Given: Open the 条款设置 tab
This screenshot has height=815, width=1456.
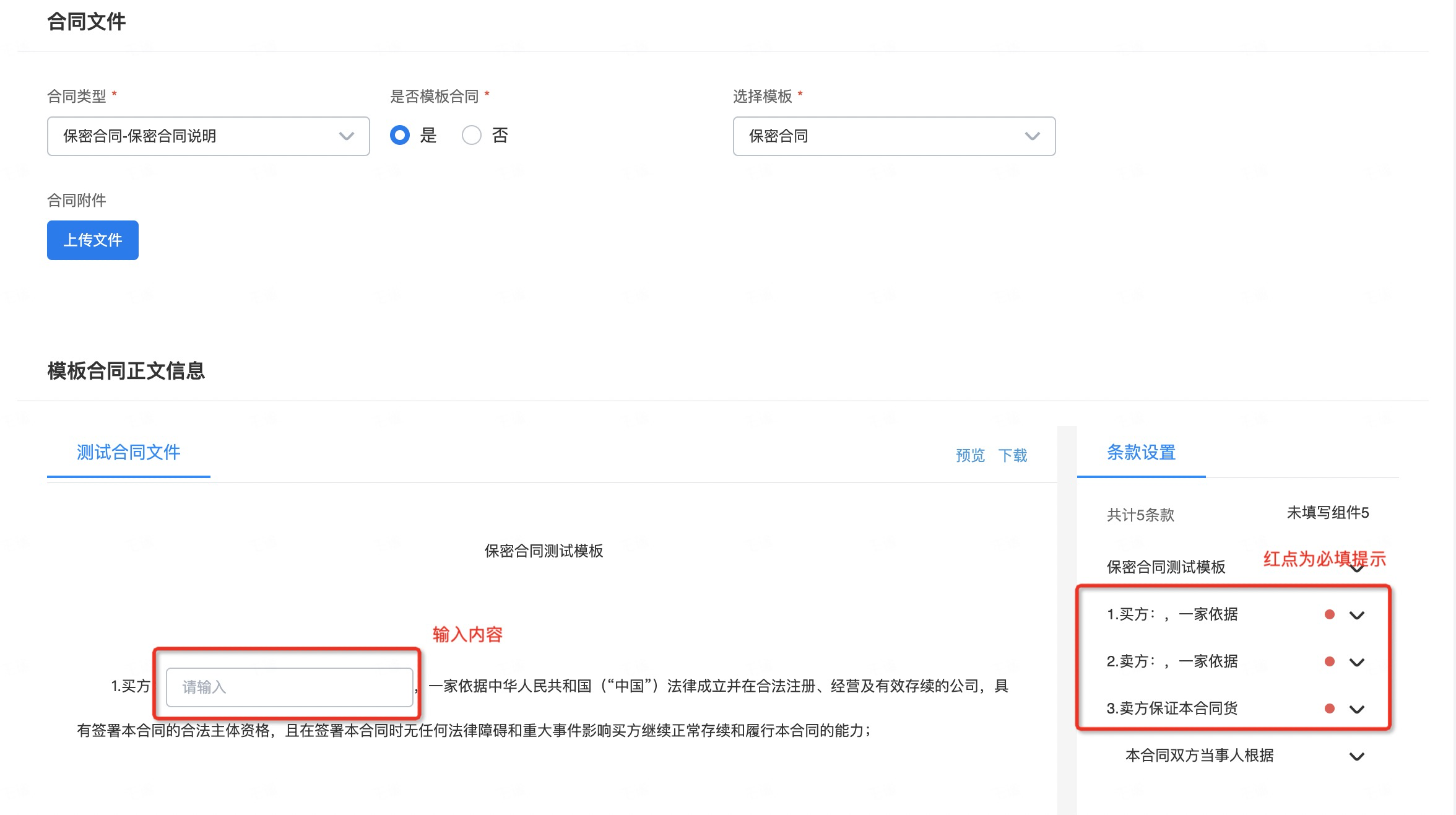Looking at the screenshot, I should tap(1141, 453).
